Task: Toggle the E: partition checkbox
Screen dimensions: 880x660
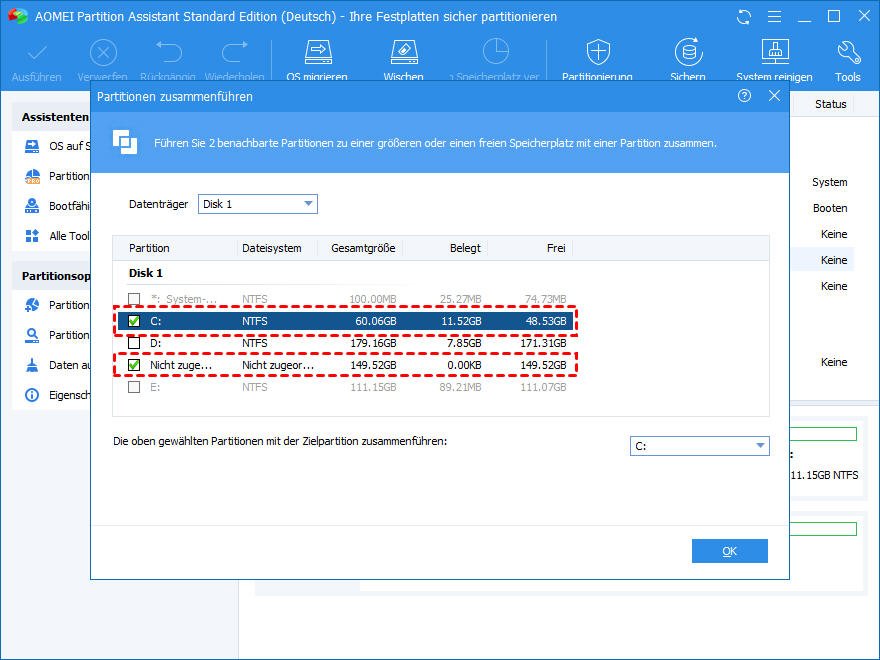Action: pos(134,387)
